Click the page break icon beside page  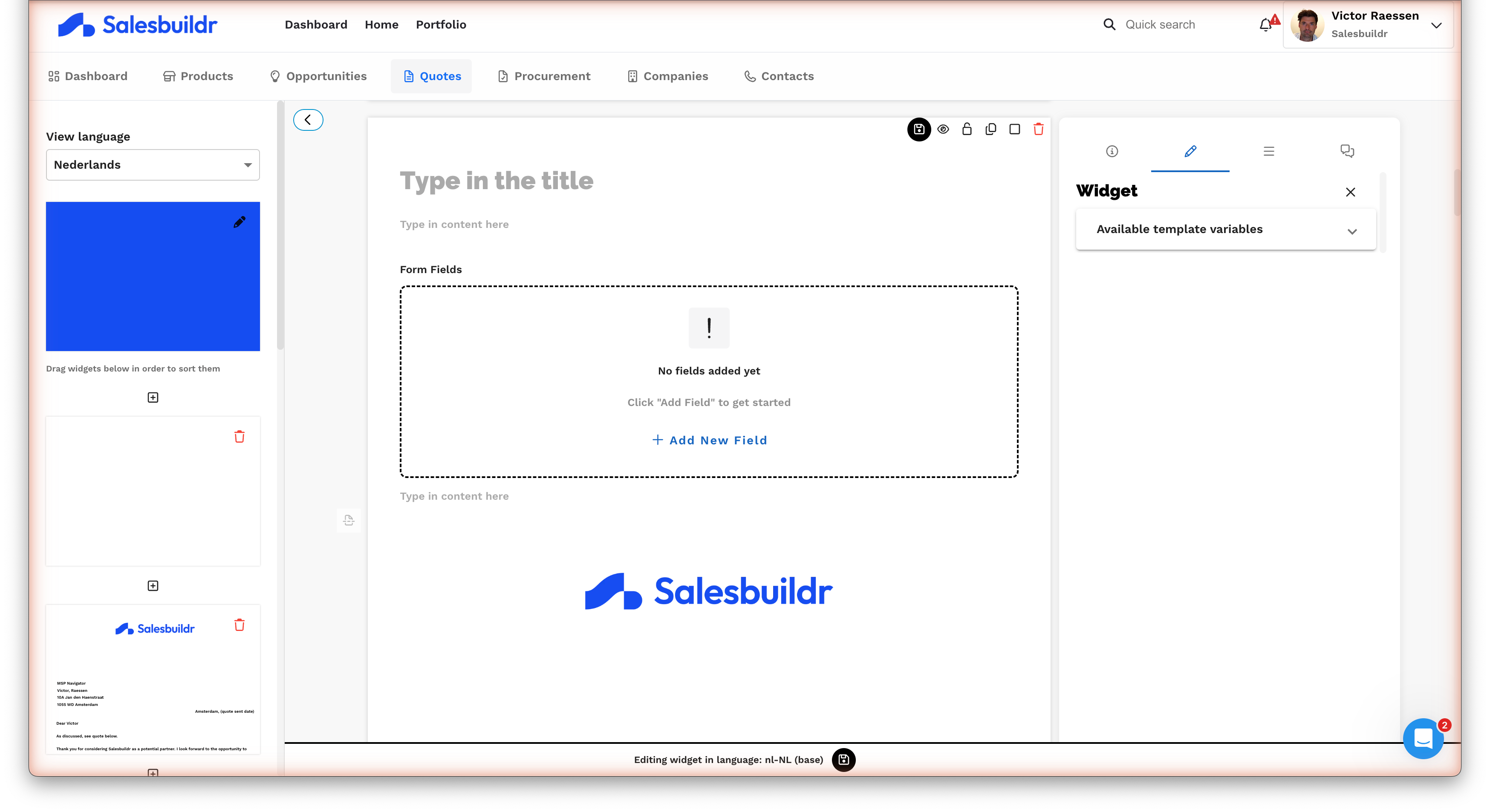(x=348, y=521)
